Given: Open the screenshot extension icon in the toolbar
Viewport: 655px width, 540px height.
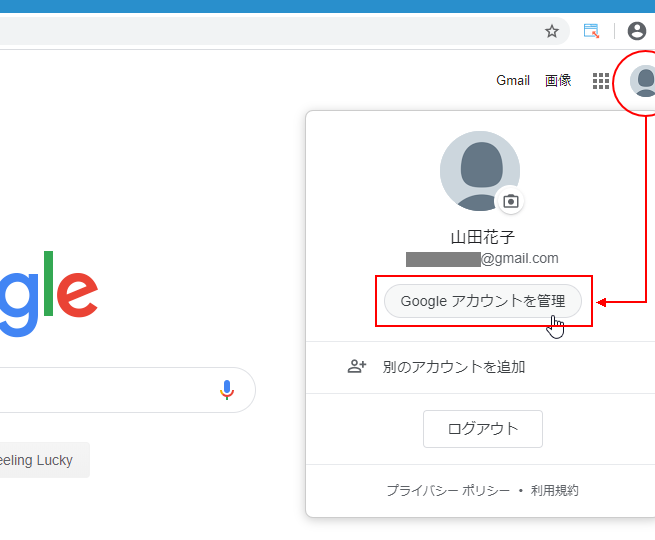Looking at the screenshot, I should 591,31.
